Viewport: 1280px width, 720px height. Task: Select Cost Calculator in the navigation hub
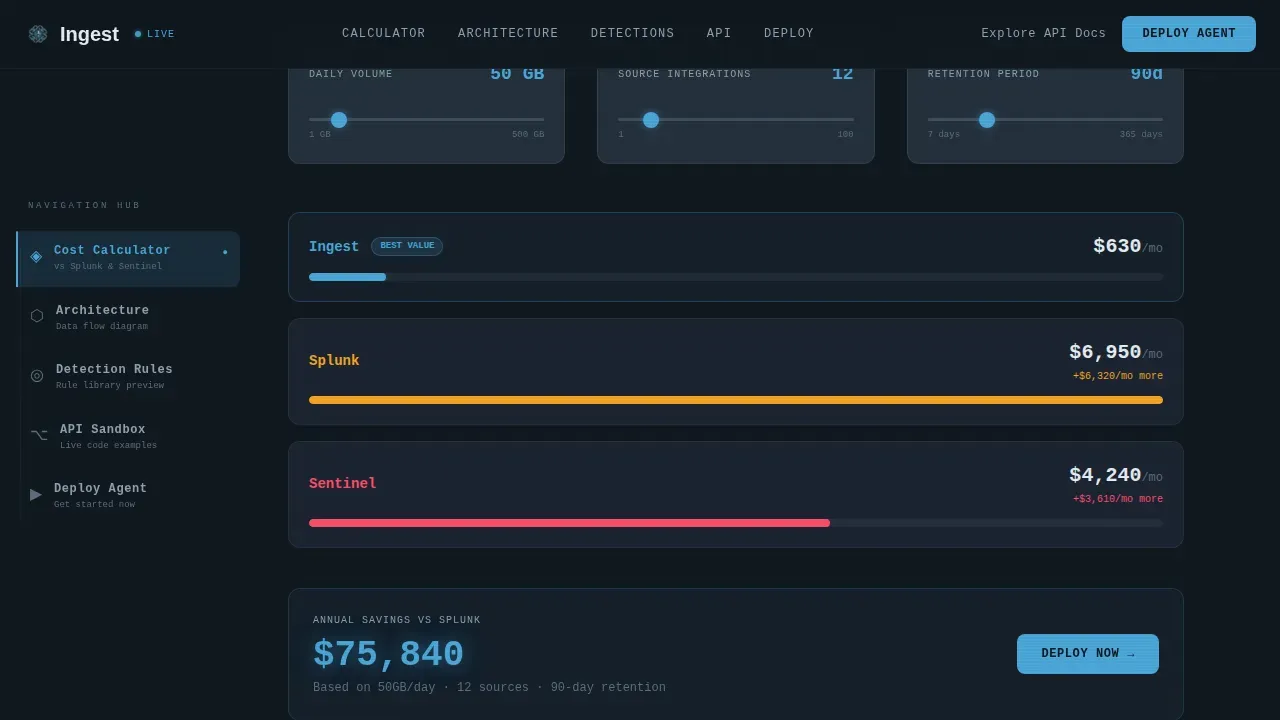[128, 258]
